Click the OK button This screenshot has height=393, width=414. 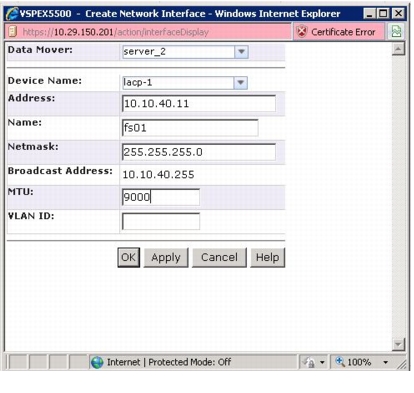pyautogui.click(x=128, y=257)
